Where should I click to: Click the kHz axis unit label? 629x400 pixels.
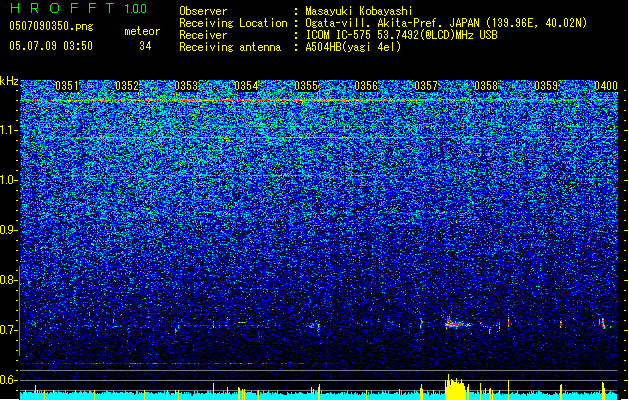point(9,81)
